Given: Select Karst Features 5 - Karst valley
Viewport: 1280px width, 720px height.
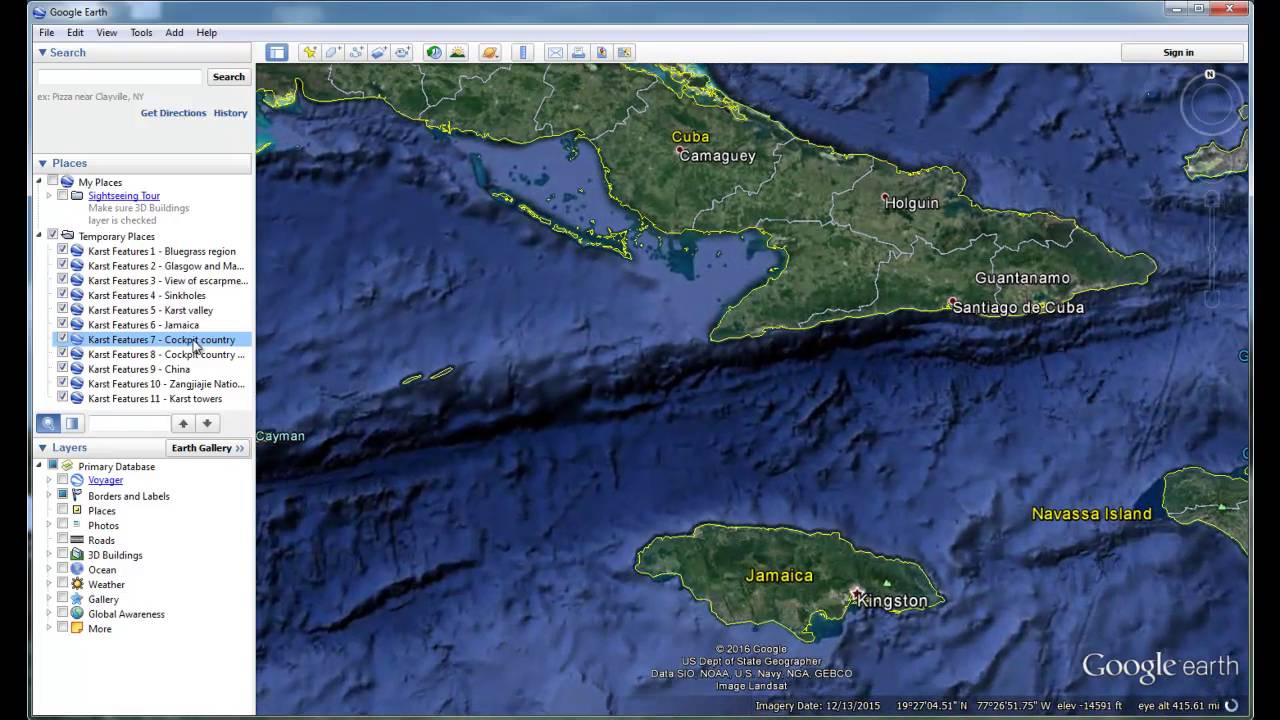Looking at the screenshot, I should [x=150, y=310].
